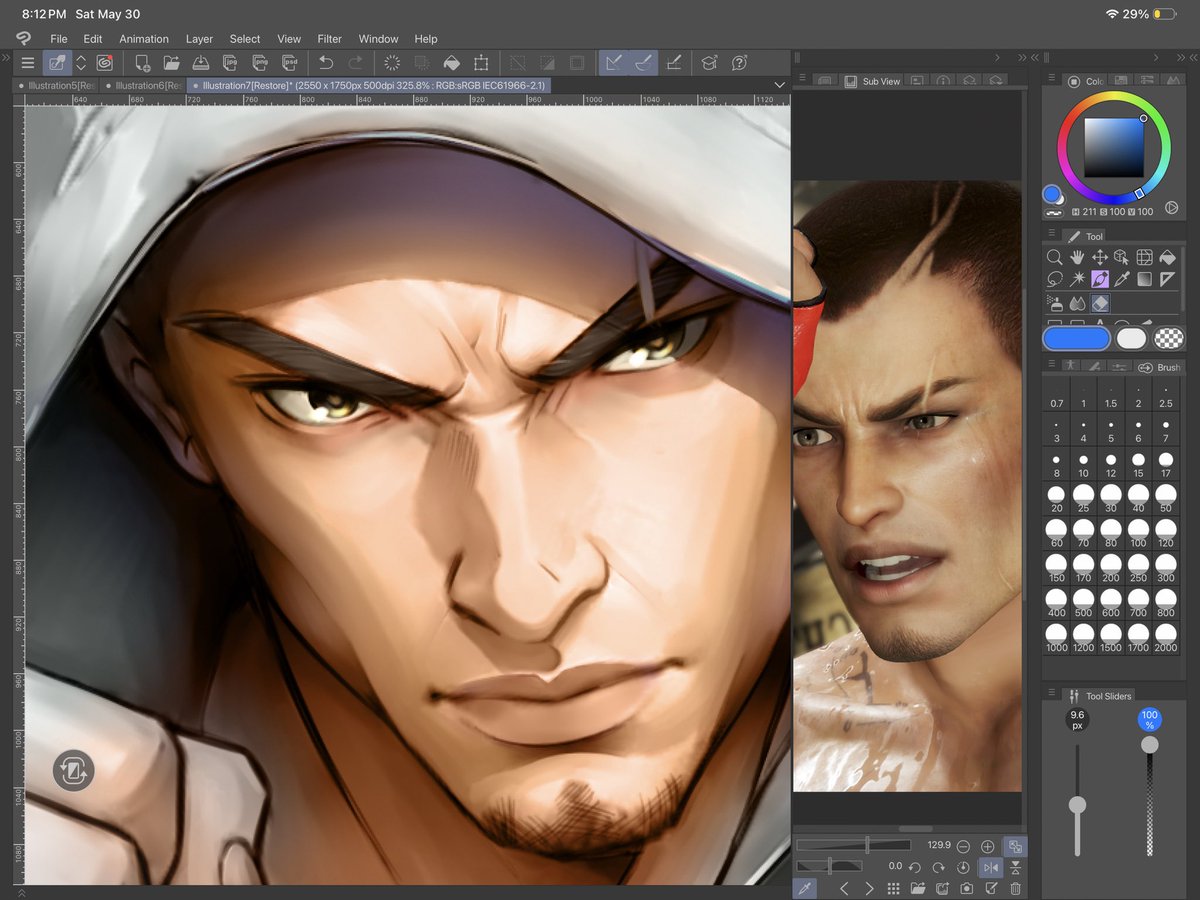
Task: Undo the last action
Action: click(x=326, y=63)
